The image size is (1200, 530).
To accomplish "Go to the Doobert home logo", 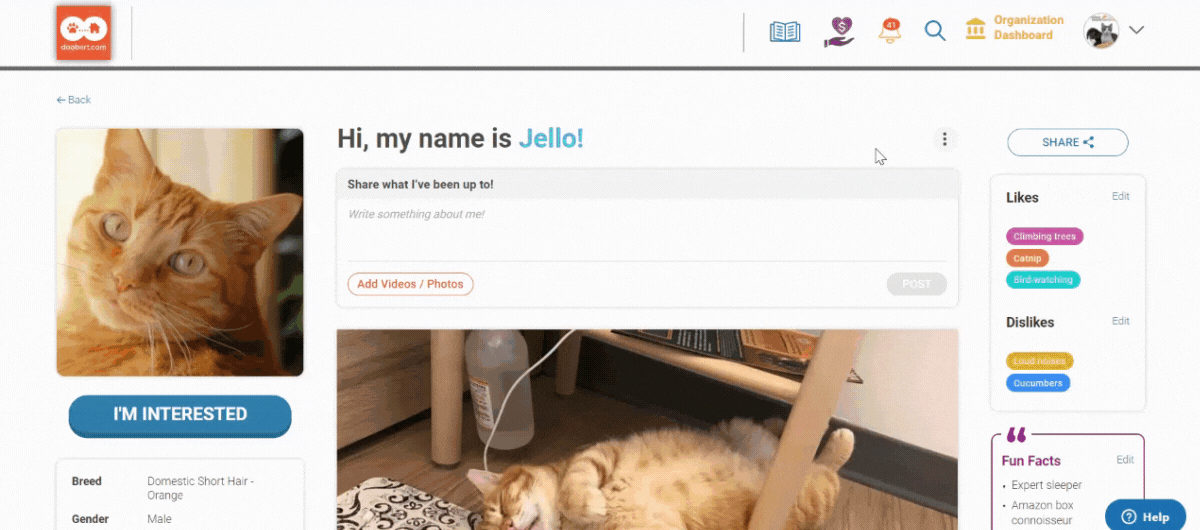I will pyautogui.click(x=84, y=33).
